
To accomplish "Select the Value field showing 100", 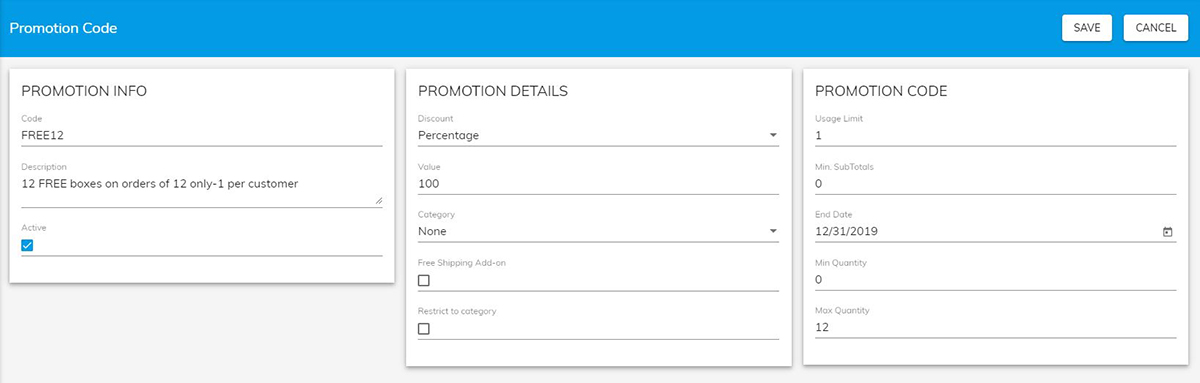I will 598,183.
